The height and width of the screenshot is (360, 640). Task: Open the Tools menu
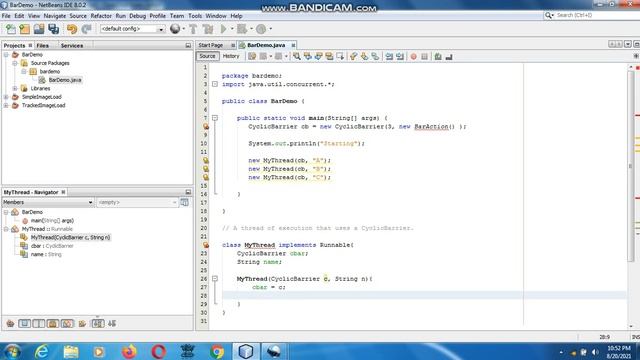click(x=195, y=16)
